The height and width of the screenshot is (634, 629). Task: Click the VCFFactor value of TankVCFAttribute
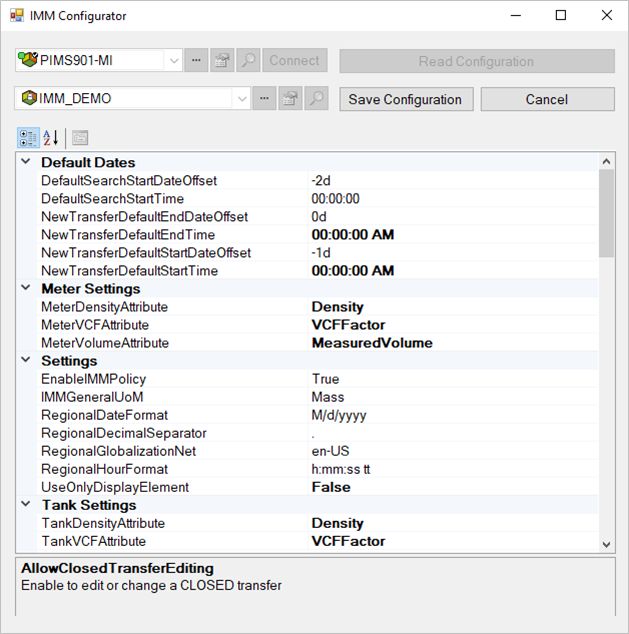point(348,541)
